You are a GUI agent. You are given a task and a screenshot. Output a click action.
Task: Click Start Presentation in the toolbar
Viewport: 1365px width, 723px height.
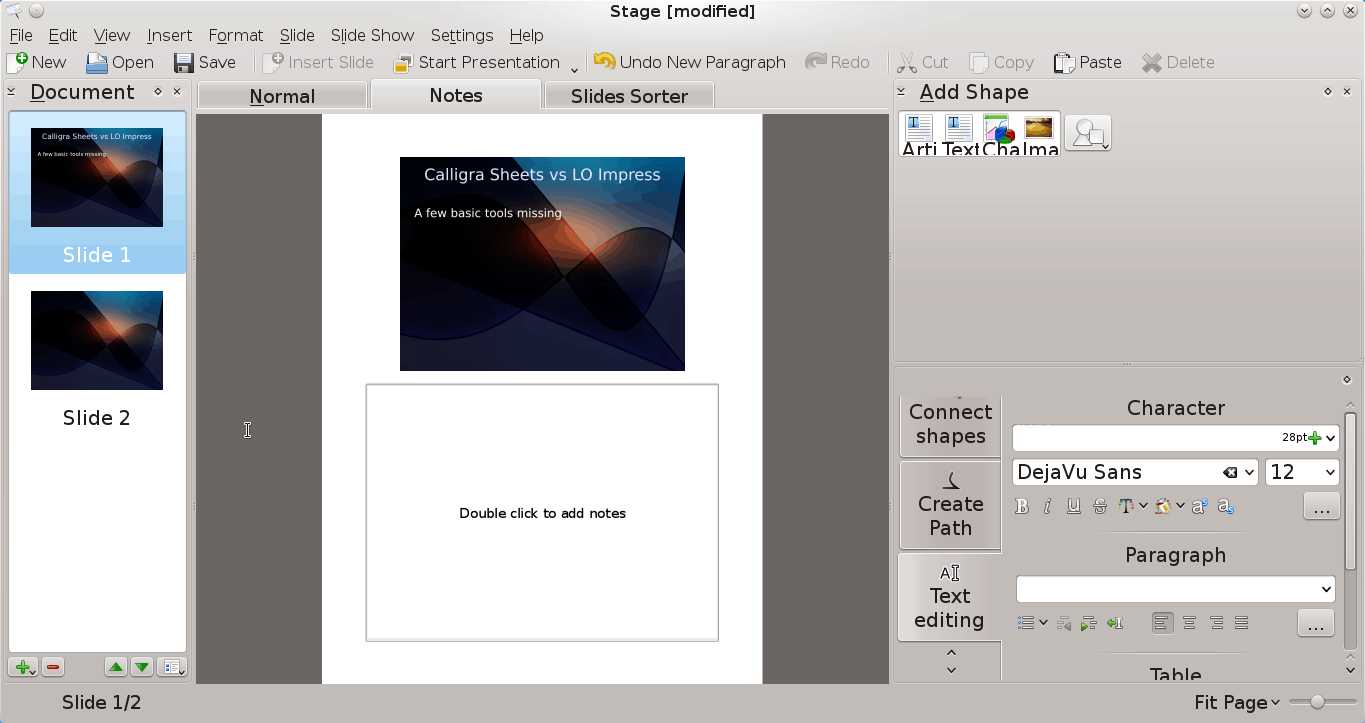[476, 62]
